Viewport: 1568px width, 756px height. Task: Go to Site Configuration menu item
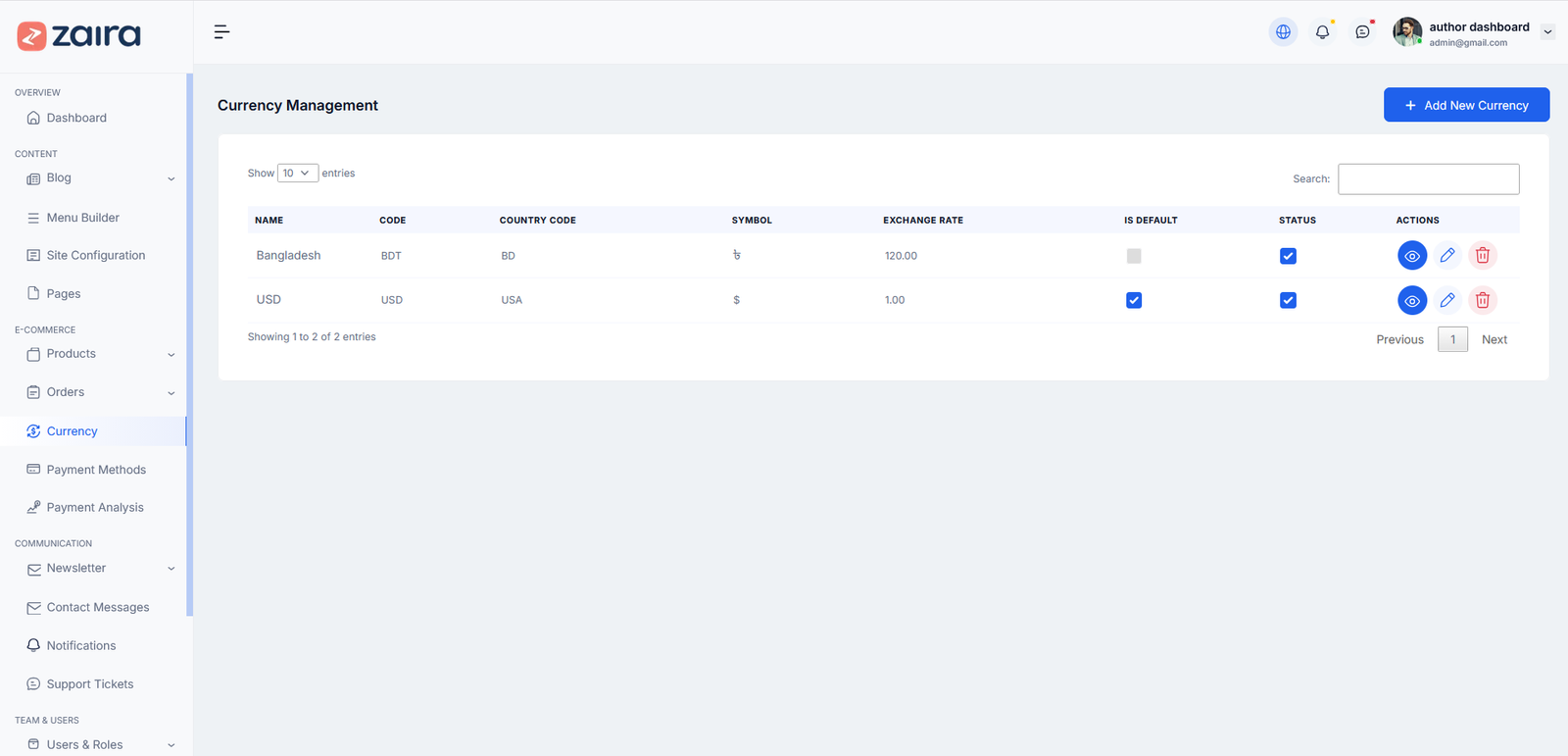click(x=96, y=256)
